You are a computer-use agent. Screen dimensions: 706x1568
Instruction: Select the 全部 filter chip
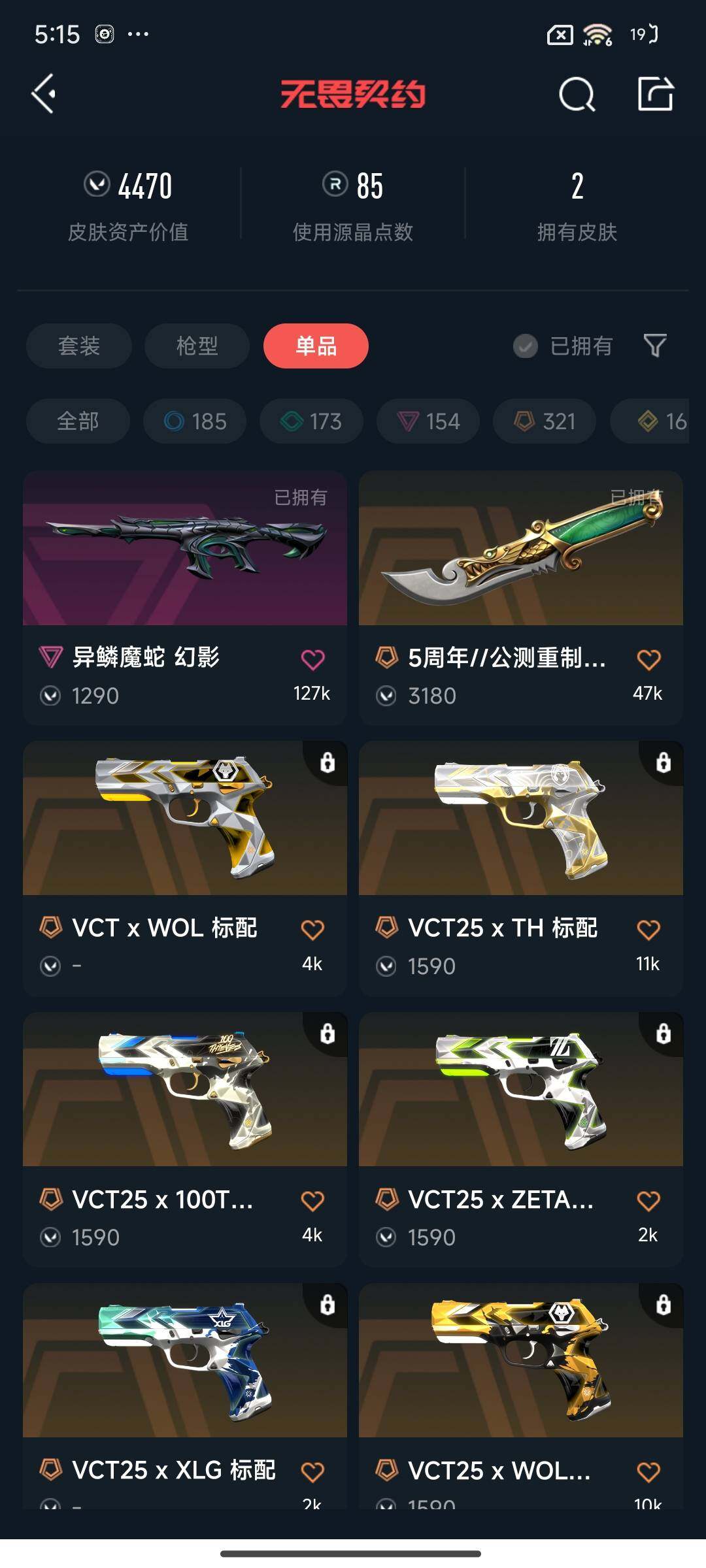pyautogui.click(x=78, y=421)
